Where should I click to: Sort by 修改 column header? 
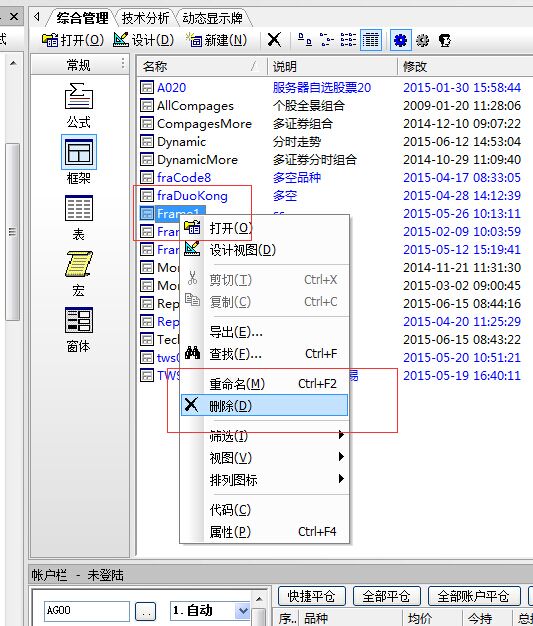465,66
